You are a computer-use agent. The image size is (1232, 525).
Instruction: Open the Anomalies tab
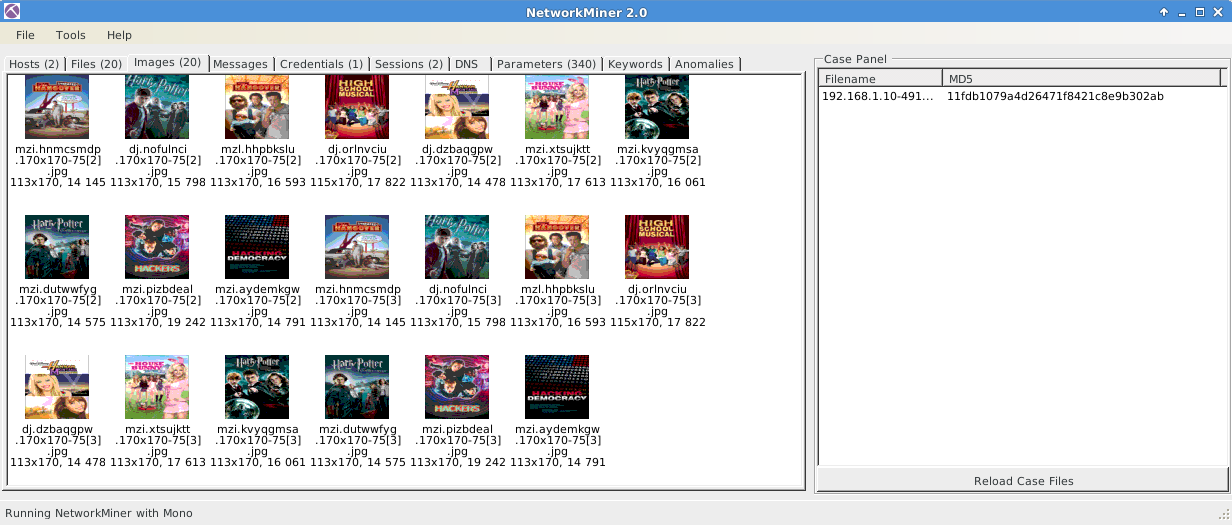tap(705, 64)
